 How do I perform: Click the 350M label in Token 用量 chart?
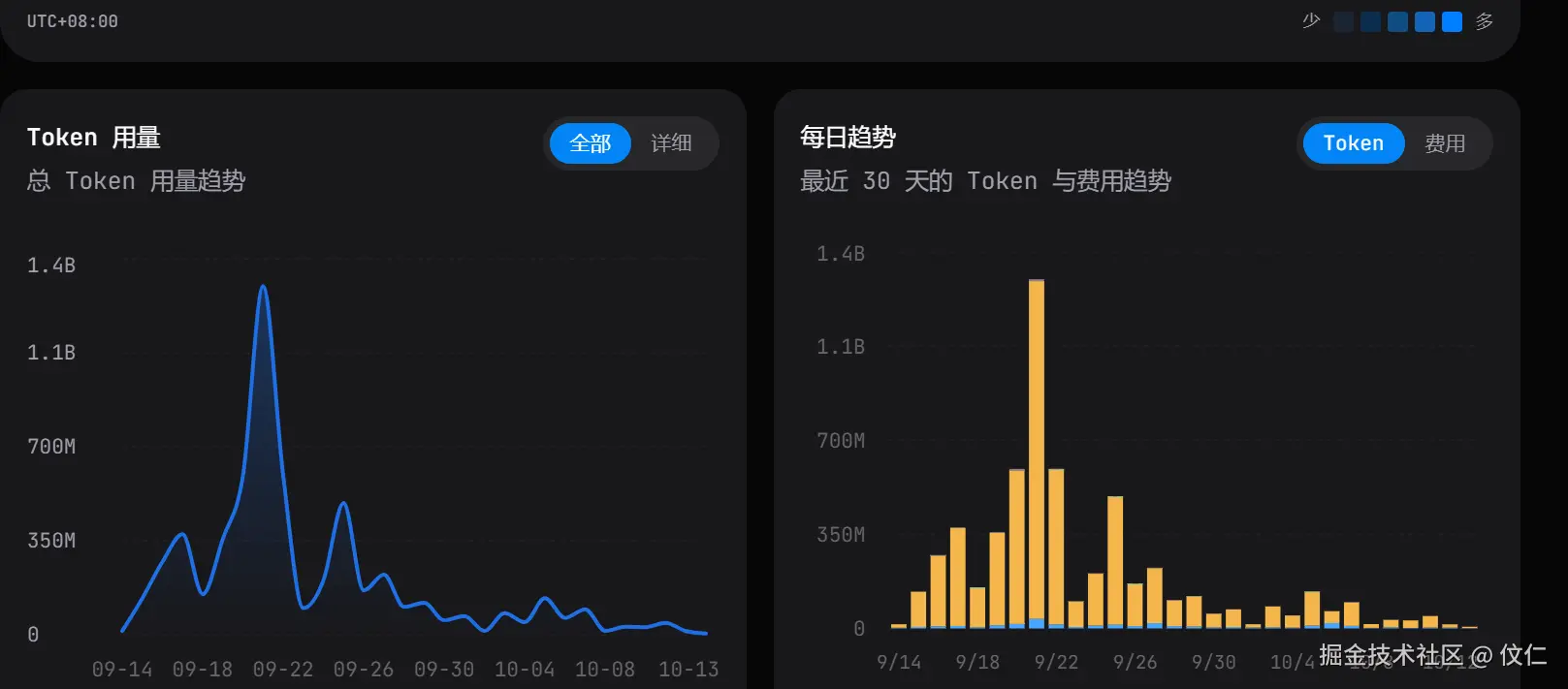click(51, 541)
